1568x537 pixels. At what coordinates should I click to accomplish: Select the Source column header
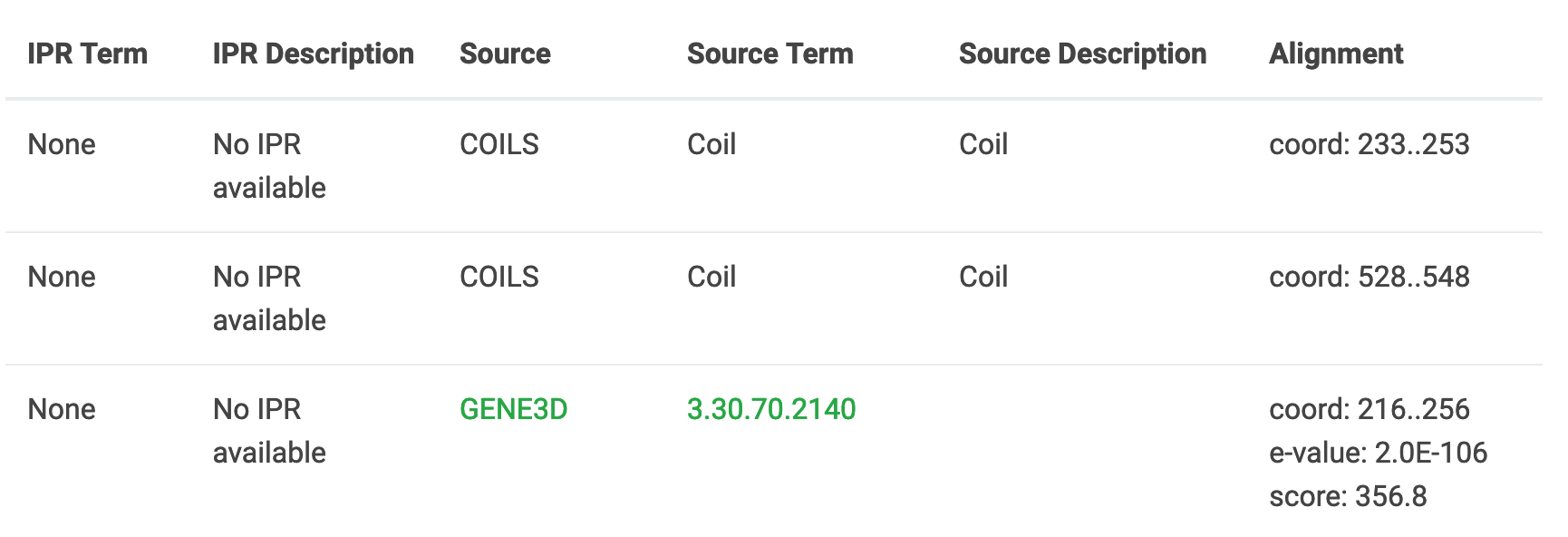[x=505, y=54]
